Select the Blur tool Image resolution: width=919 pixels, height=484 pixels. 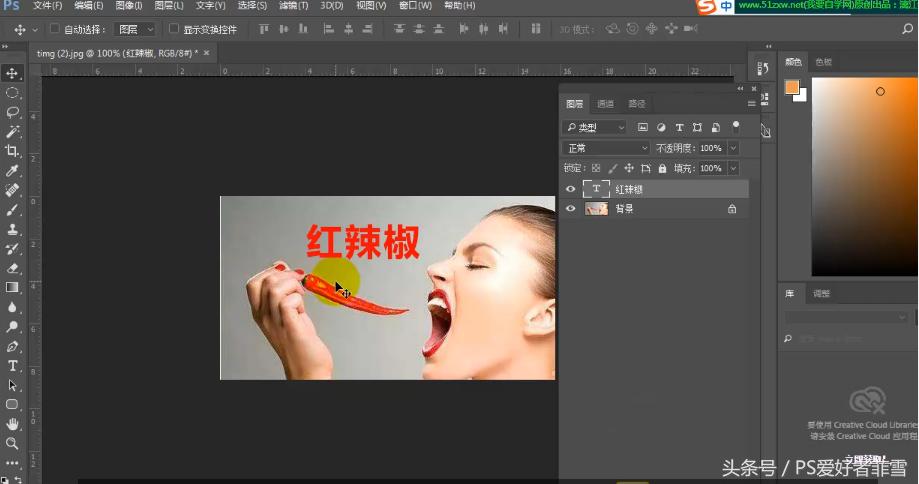pos(12,307)
